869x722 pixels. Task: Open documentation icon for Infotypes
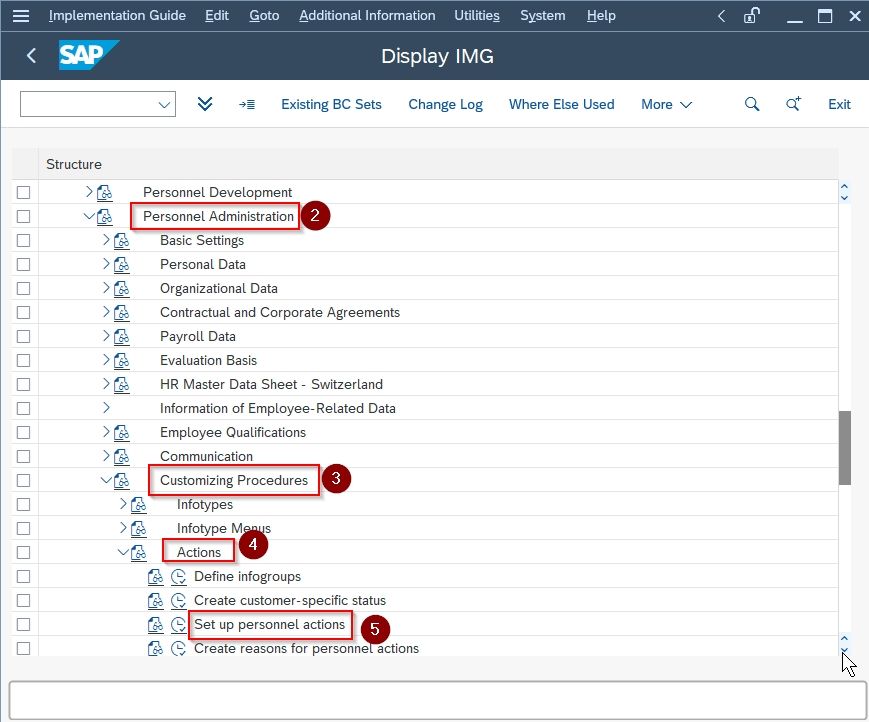coord(139,504)
